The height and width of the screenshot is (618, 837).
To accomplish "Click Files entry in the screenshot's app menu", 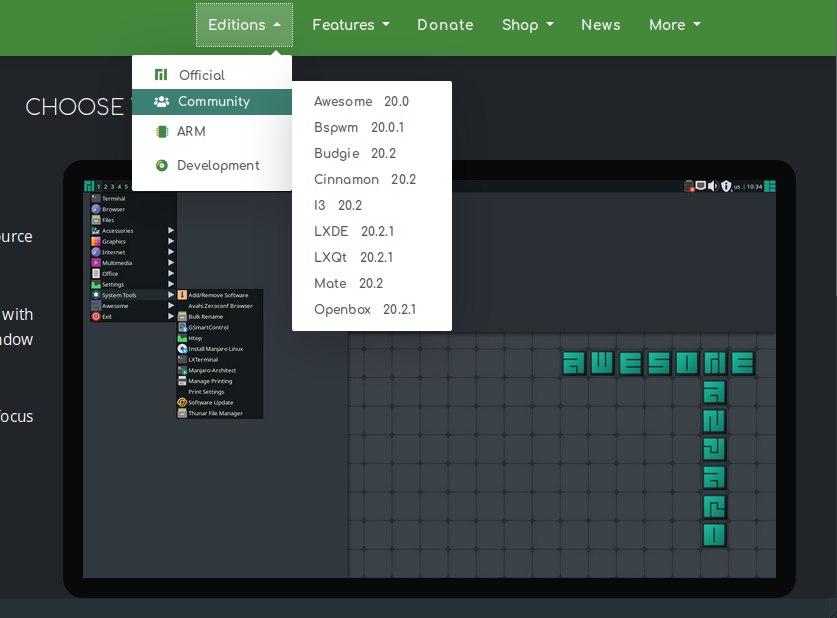I will pos(132,220).
